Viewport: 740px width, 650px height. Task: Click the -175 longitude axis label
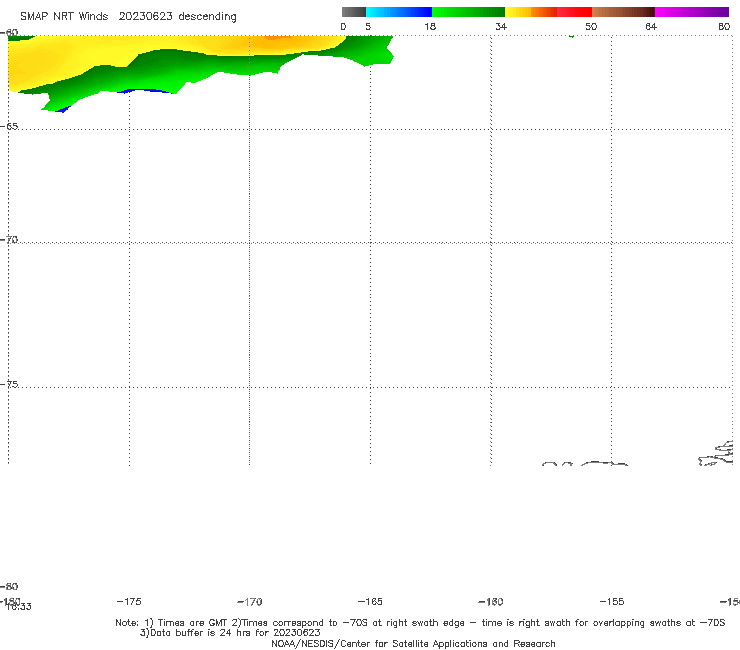click(x=129, y=601)
